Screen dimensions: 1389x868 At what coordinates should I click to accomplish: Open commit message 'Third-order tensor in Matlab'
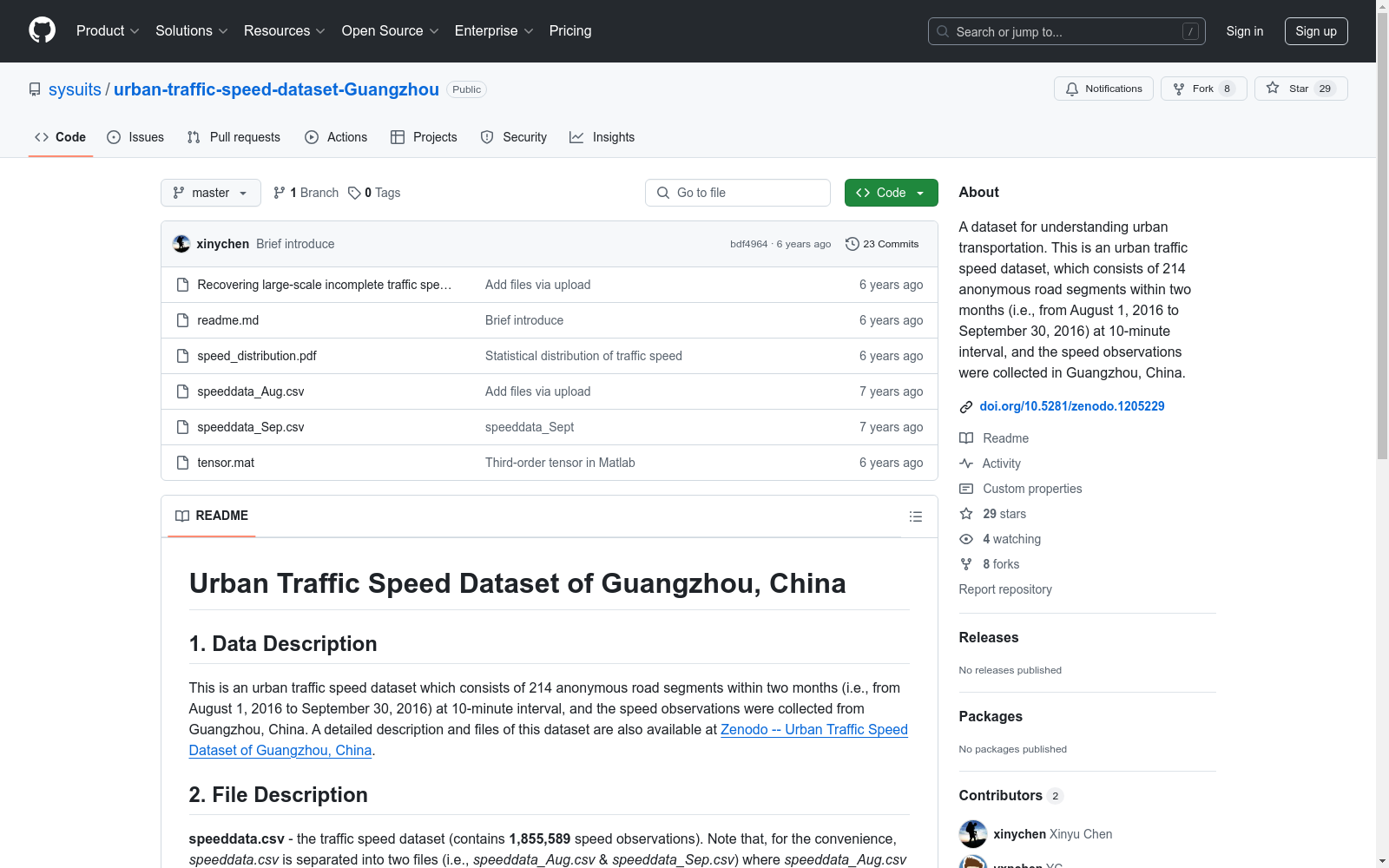(560, 463)
